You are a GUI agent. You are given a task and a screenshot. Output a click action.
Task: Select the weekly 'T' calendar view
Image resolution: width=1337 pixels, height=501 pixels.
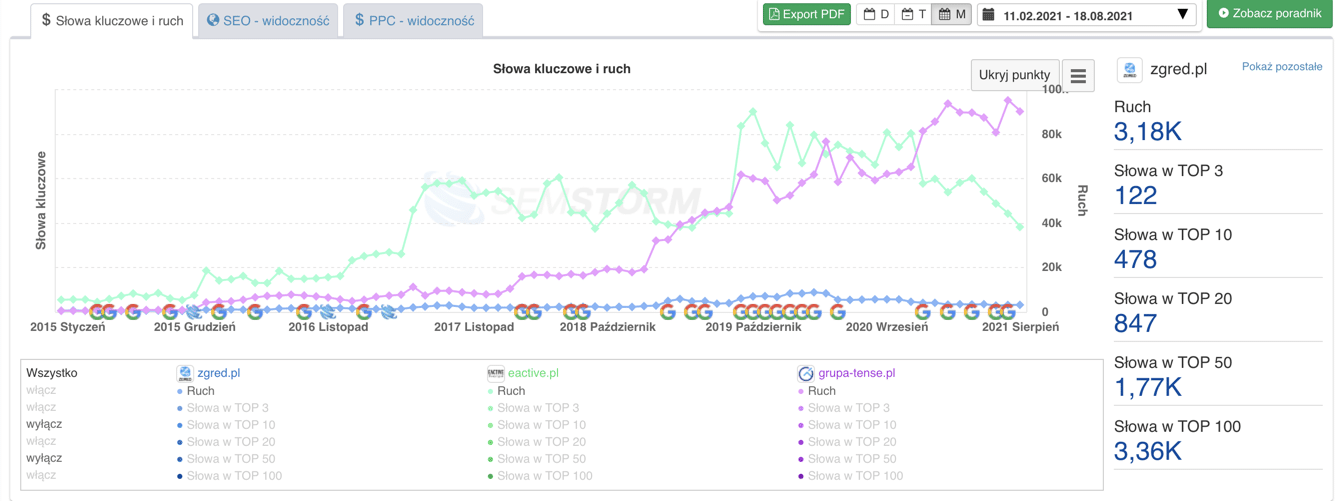[x=914, y=15]
